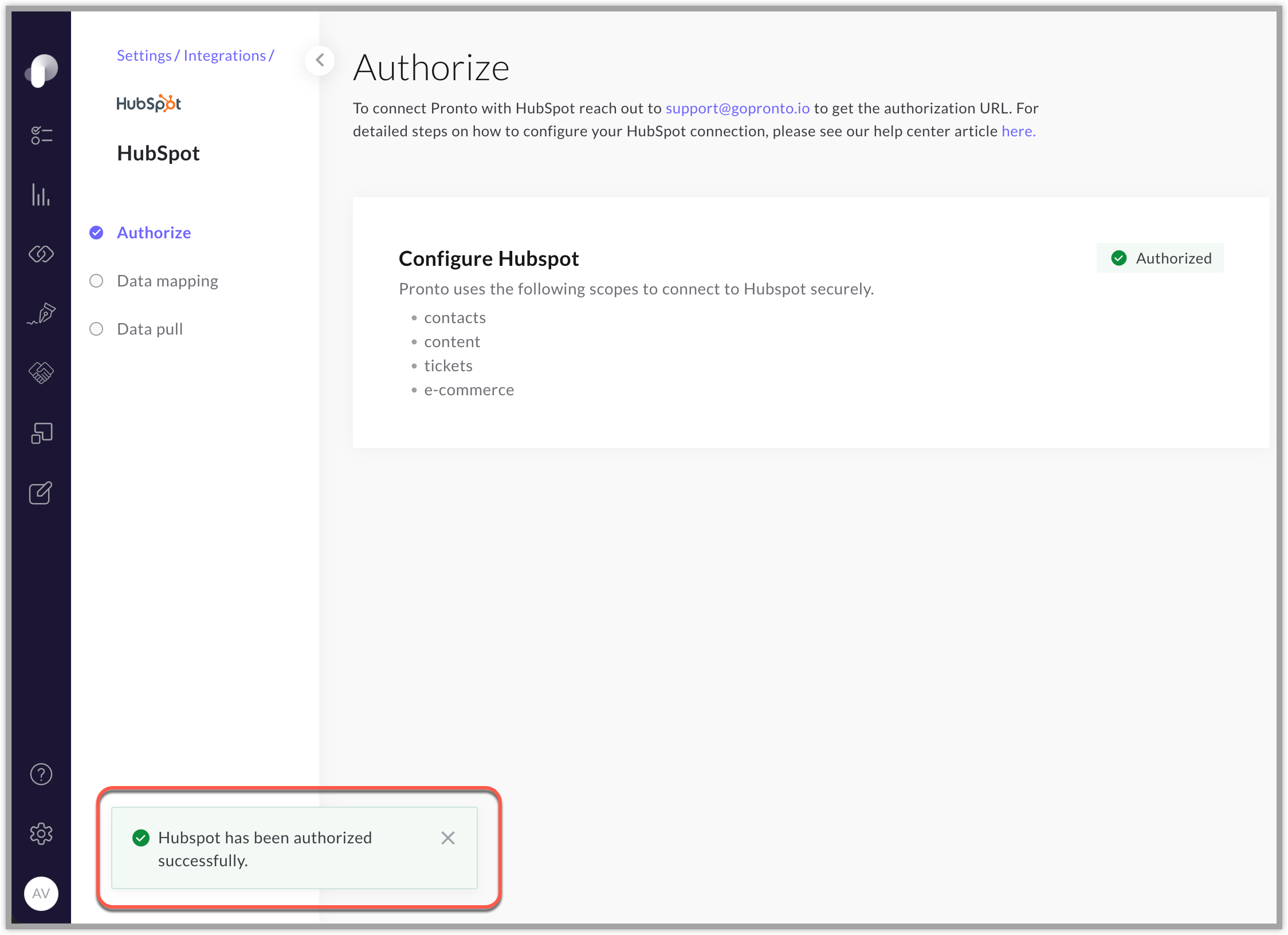Go to Integrations breadcrumb
This screenshot has height=935, width=1288.
pyautogui.click(x=225, y=56)
